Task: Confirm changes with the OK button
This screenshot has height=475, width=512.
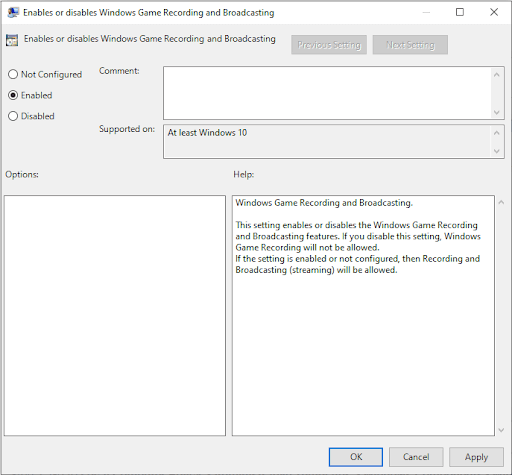Action: tap(356, 457)
